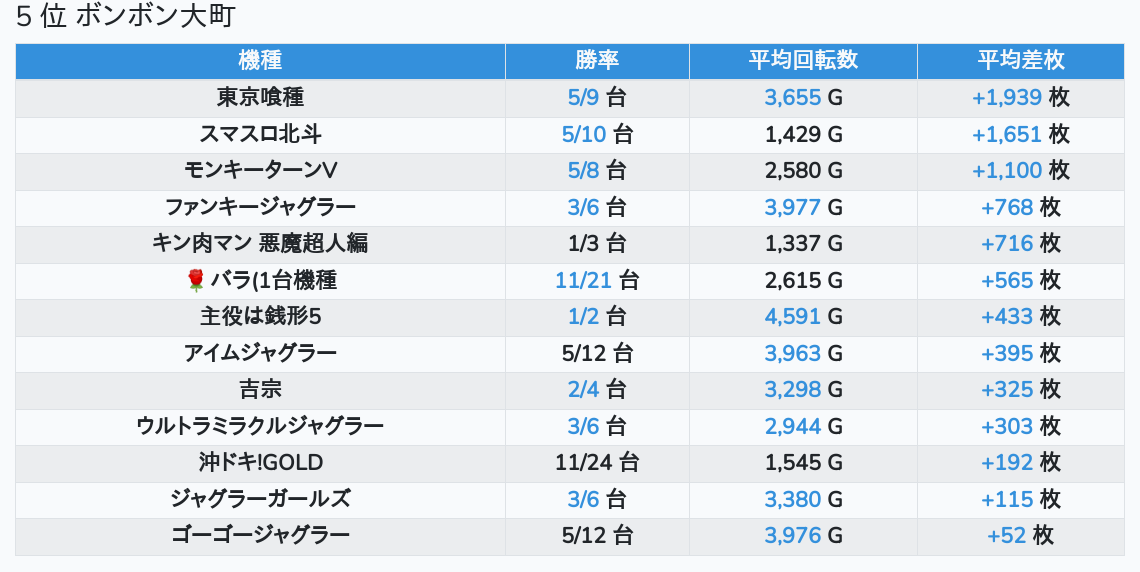1140x572 pixels.
Task: Open ファンキージャグラー entry
Action: [260, 207]
